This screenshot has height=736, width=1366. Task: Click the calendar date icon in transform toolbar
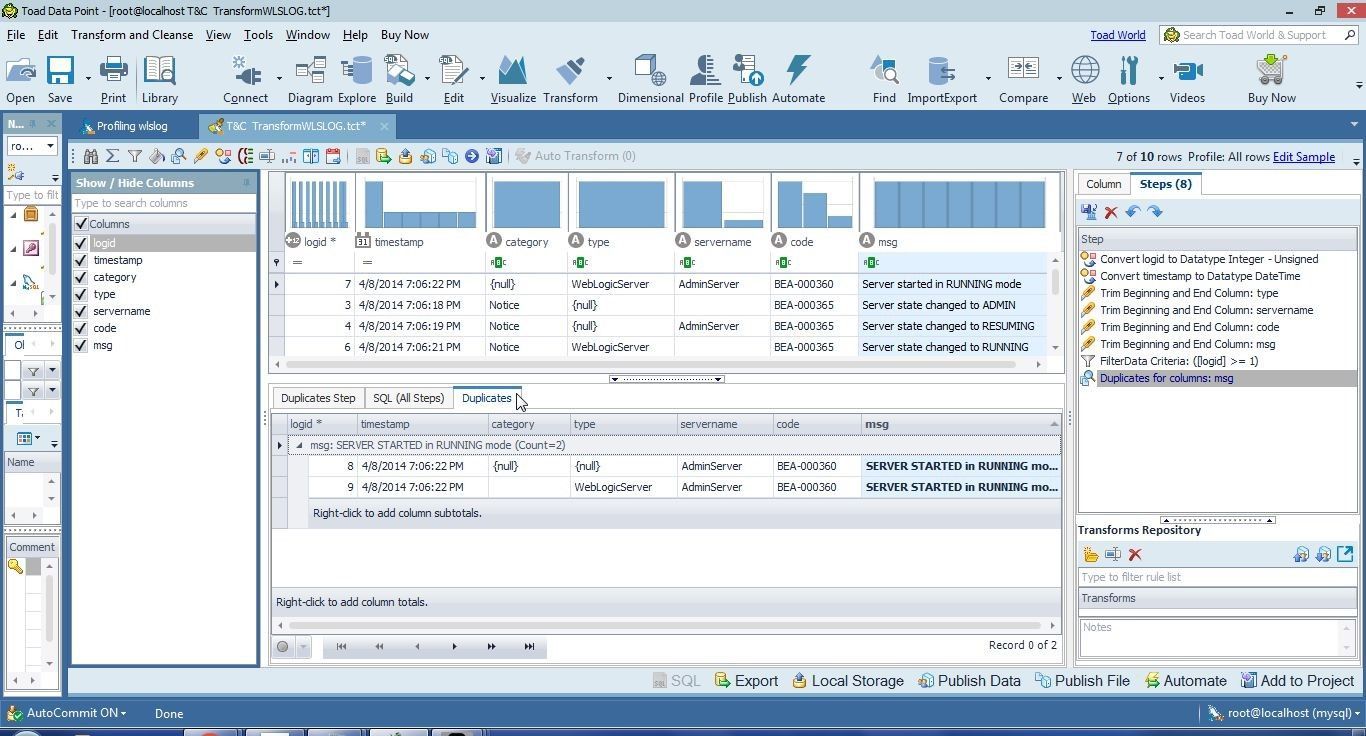tap(333, 156)
